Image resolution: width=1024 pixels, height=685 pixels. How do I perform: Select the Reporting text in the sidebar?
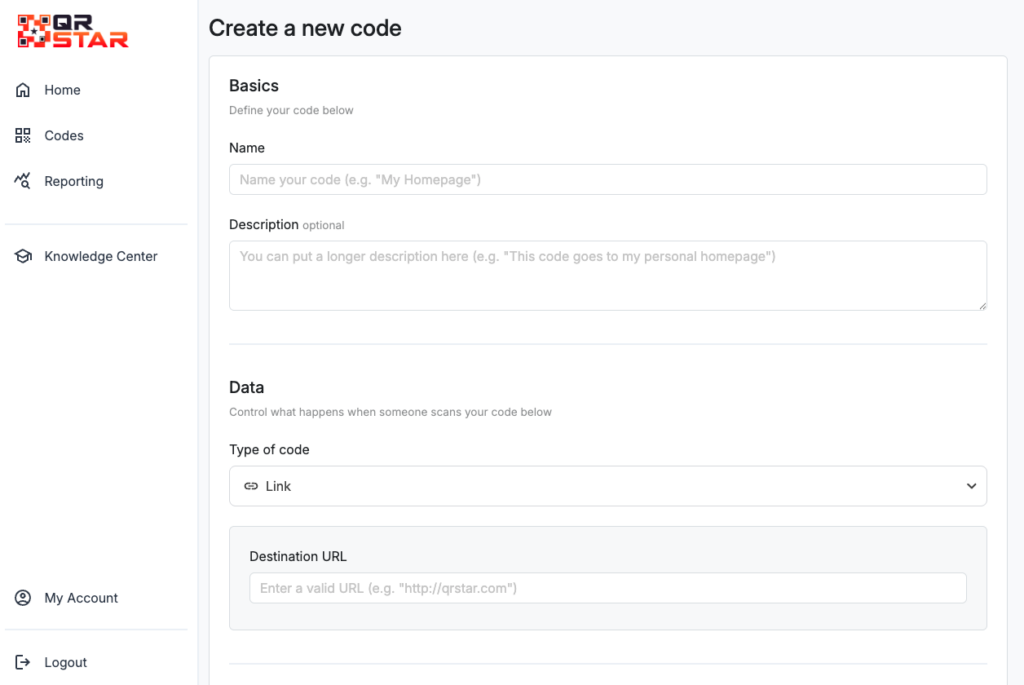click(74, 181)
